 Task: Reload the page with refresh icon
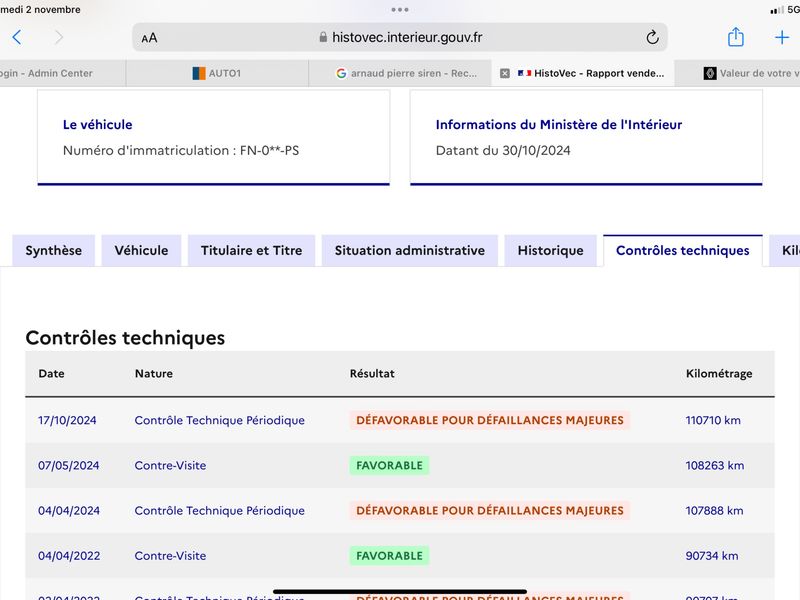tap(652, 37)
